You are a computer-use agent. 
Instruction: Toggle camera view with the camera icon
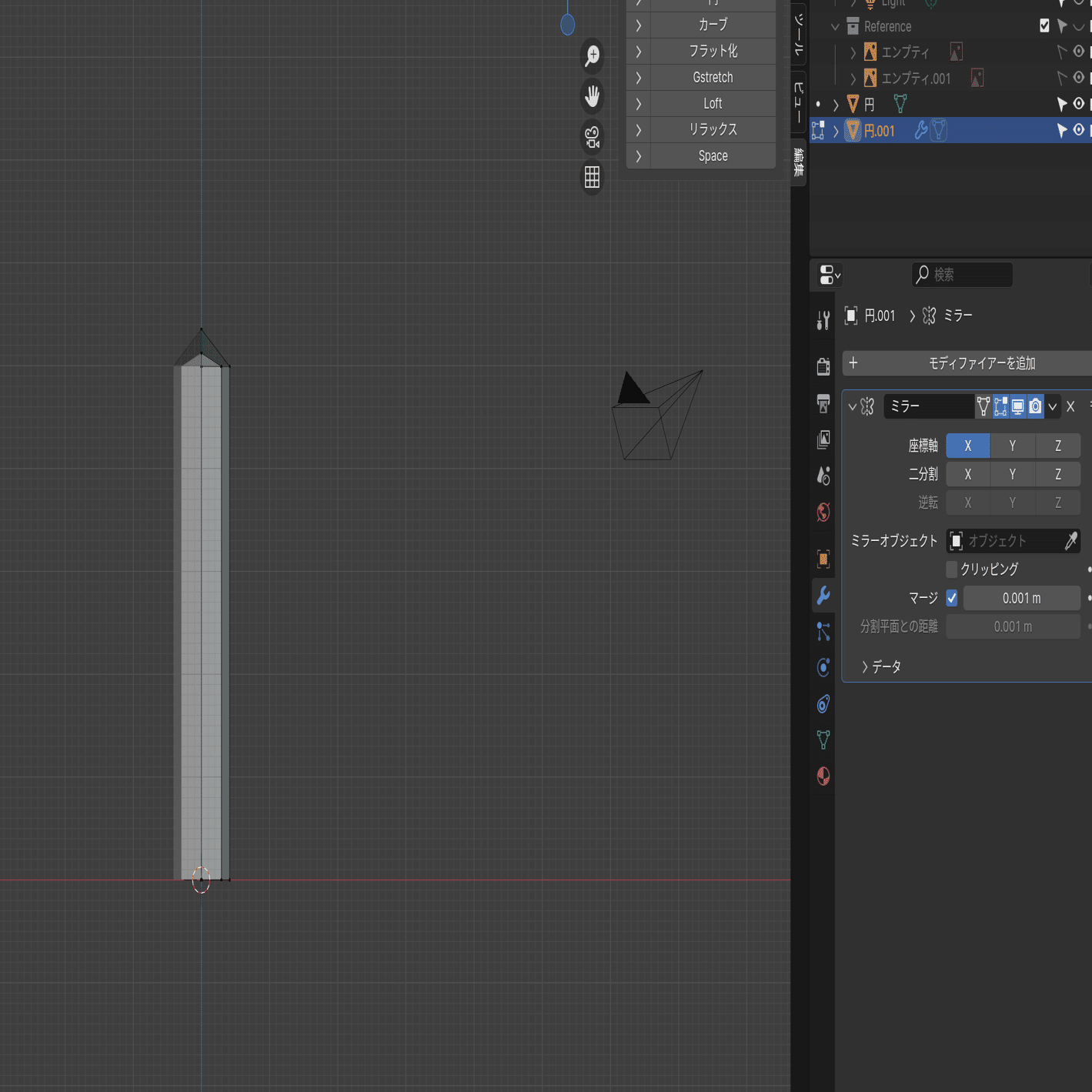point(592,137)
